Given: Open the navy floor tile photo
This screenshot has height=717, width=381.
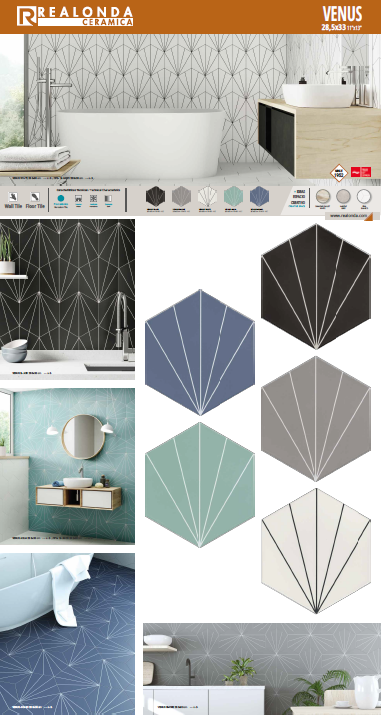Looking at the screenshot, I should 67,634.
